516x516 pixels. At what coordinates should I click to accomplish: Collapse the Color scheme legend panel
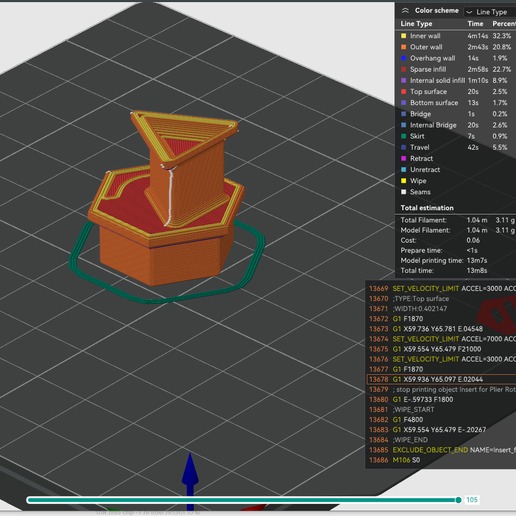[x=405, y=11]
